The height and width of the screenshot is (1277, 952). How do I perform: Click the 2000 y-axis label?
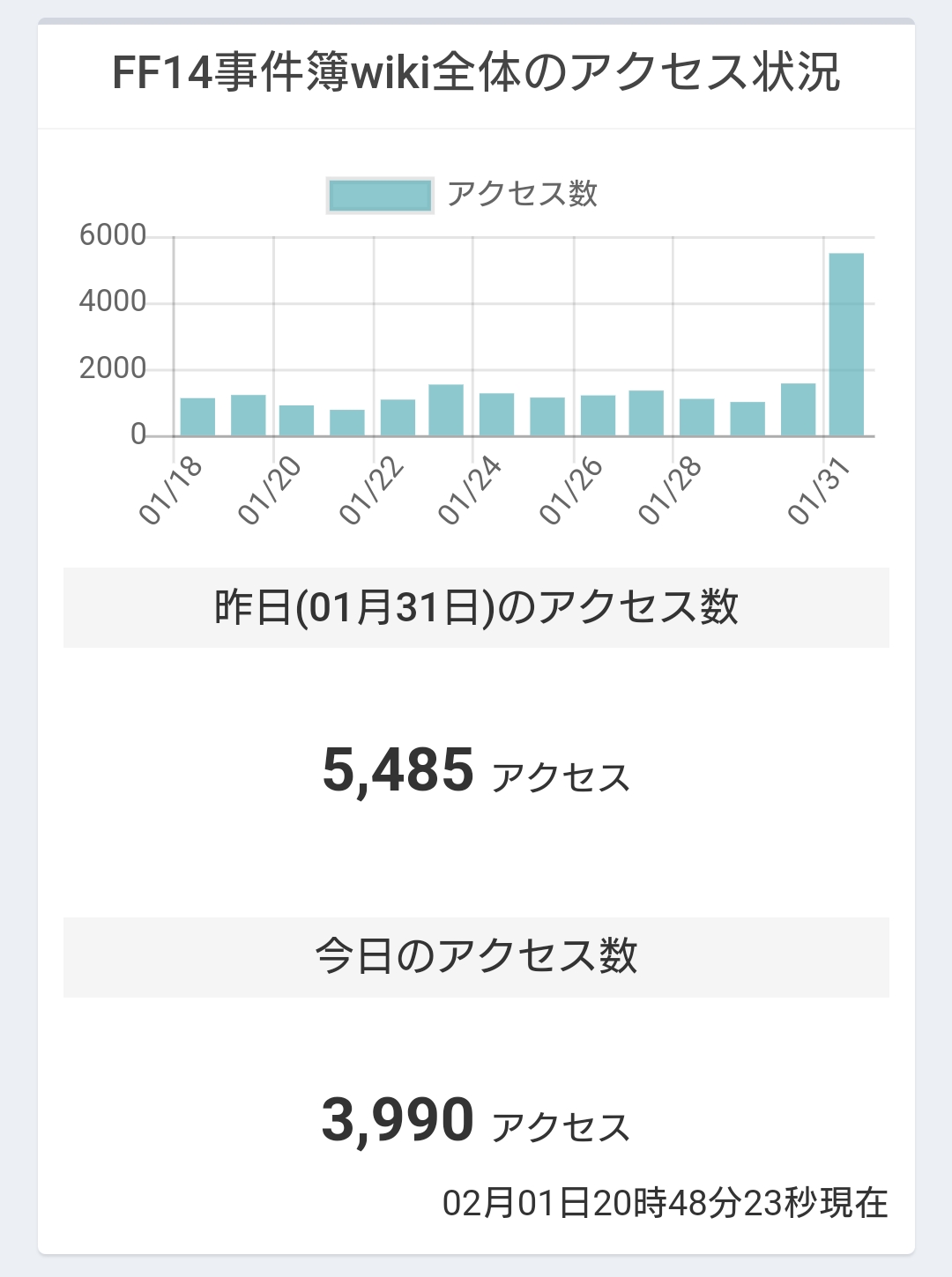[113, 368]
